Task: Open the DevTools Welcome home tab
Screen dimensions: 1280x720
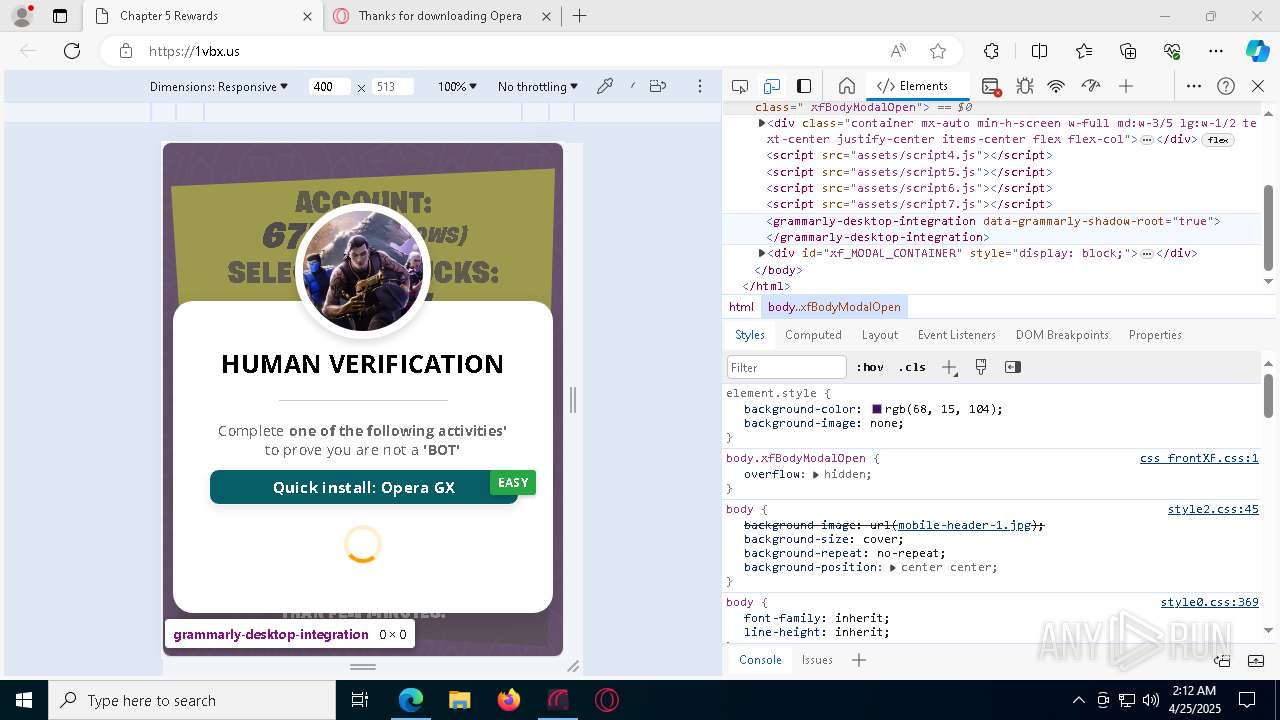Action: (x=846, y=86)
